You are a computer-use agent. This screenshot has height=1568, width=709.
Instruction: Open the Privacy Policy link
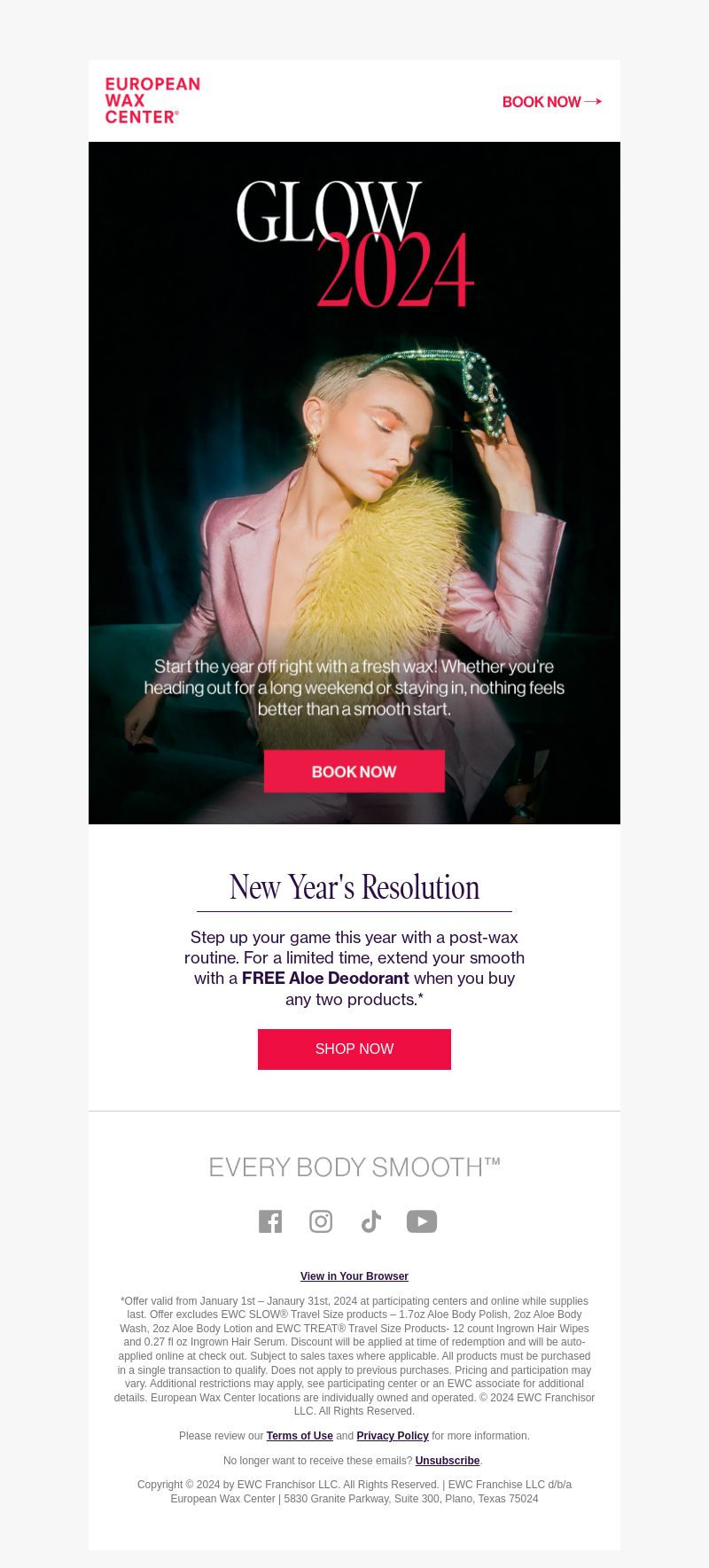[393, 1436]
